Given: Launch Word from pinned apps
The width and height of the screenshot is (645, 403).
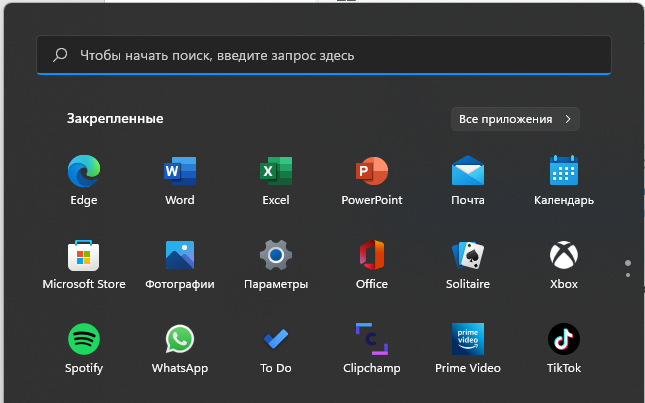Looking at the screenshot, I should 180,172.
